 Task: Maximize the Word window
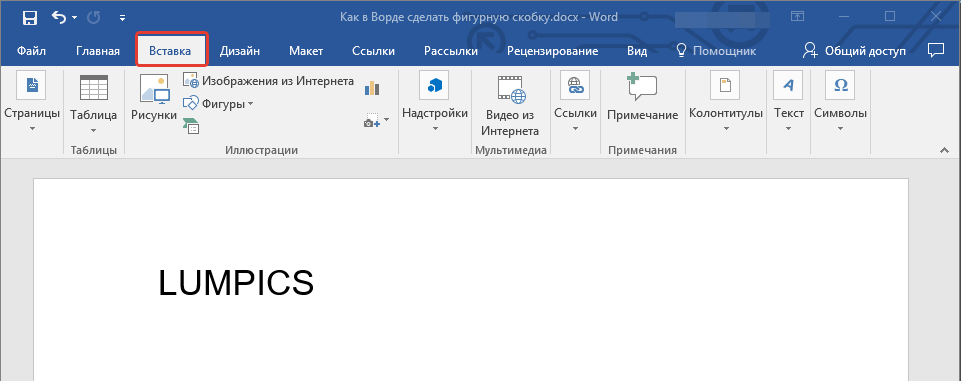tap(890, 17)
